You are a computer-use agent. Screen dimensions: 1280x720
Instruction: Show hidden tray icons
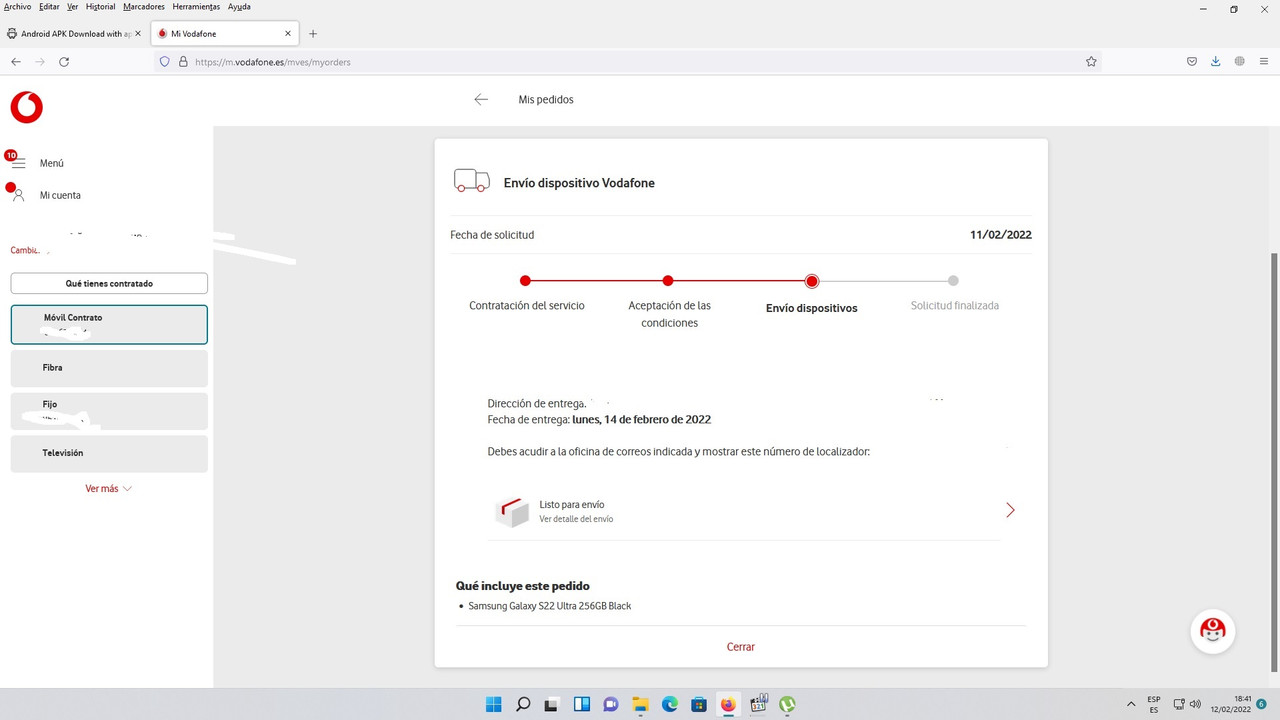pos(1131,704)
